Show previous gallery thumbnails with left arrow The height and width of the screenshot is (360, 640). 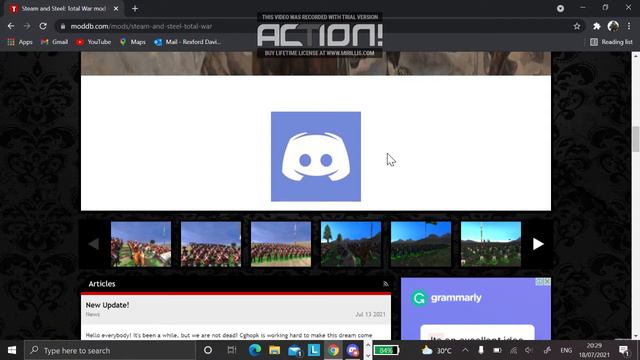pos(93,244)
